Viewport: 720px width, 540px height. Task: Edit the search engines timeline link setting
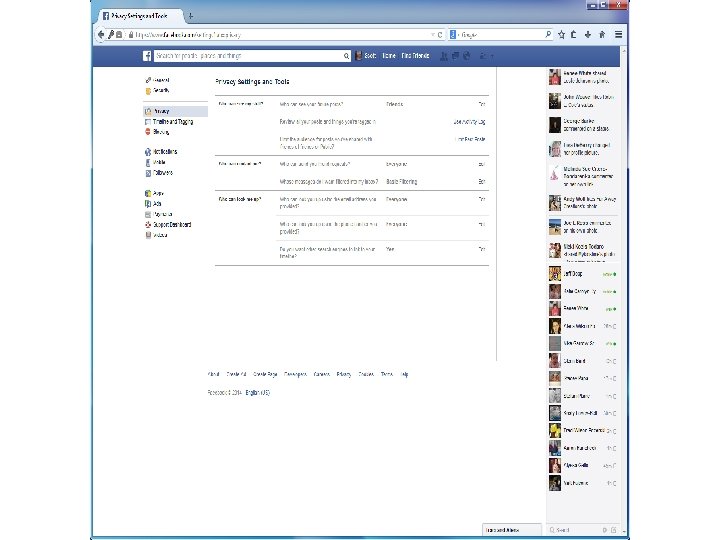[x=482, y=249]
